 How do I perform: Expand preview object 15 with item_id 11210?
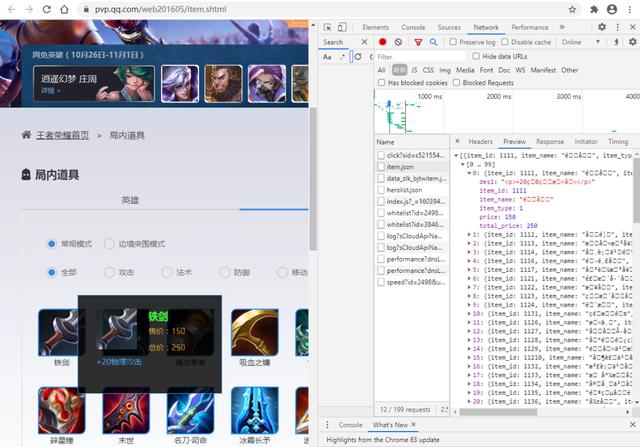point(469,358)
